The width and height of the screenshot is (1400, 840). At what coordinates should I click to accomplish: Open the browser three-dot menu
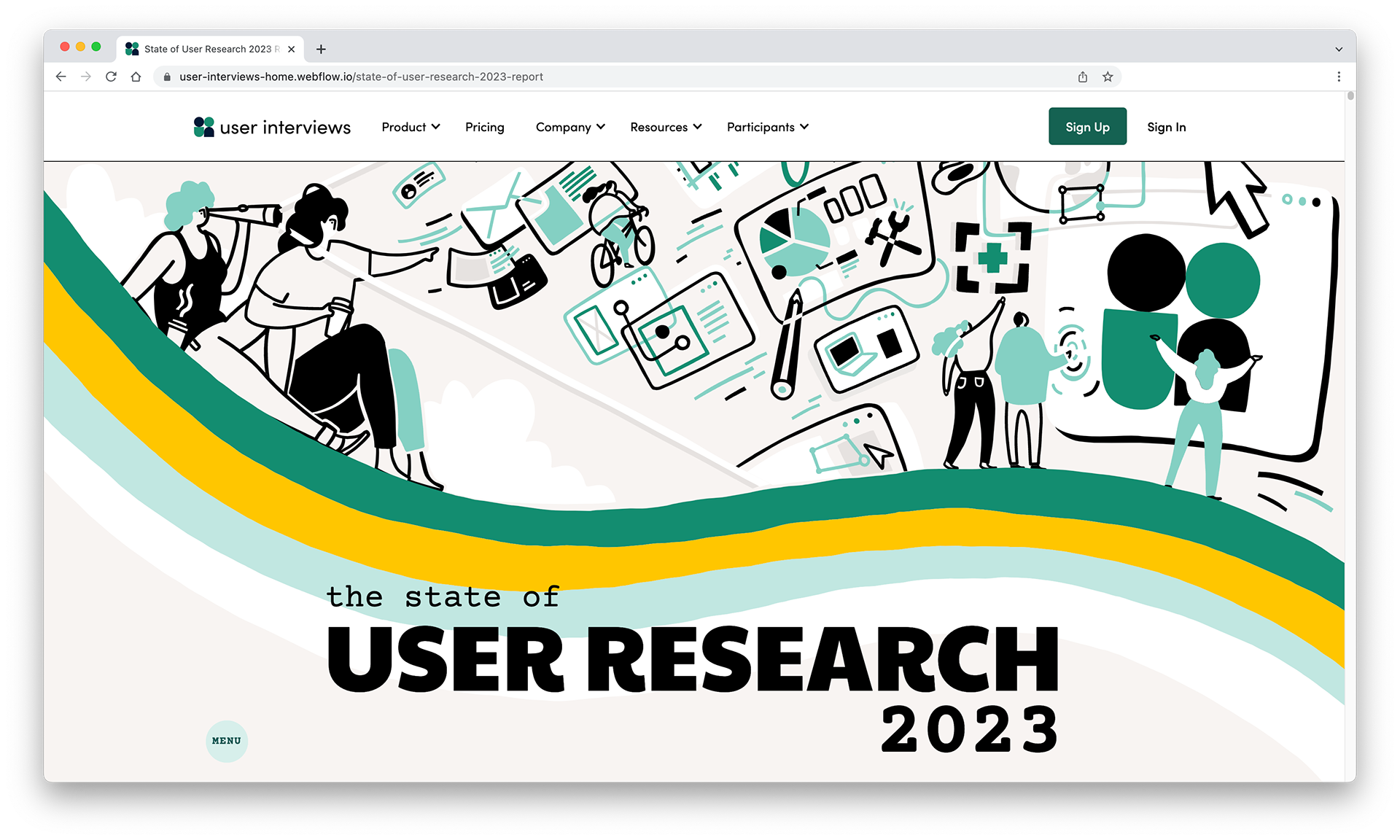(1339, 77)
